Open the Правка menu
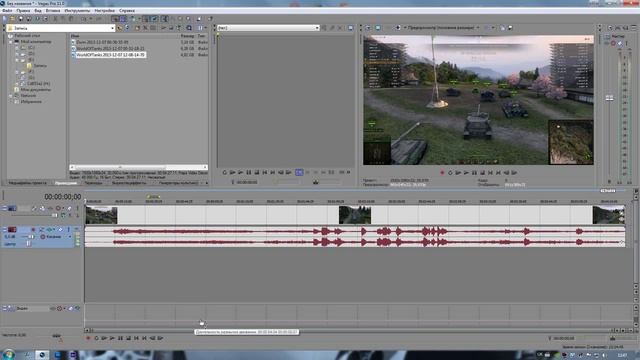 click(23, 11)
